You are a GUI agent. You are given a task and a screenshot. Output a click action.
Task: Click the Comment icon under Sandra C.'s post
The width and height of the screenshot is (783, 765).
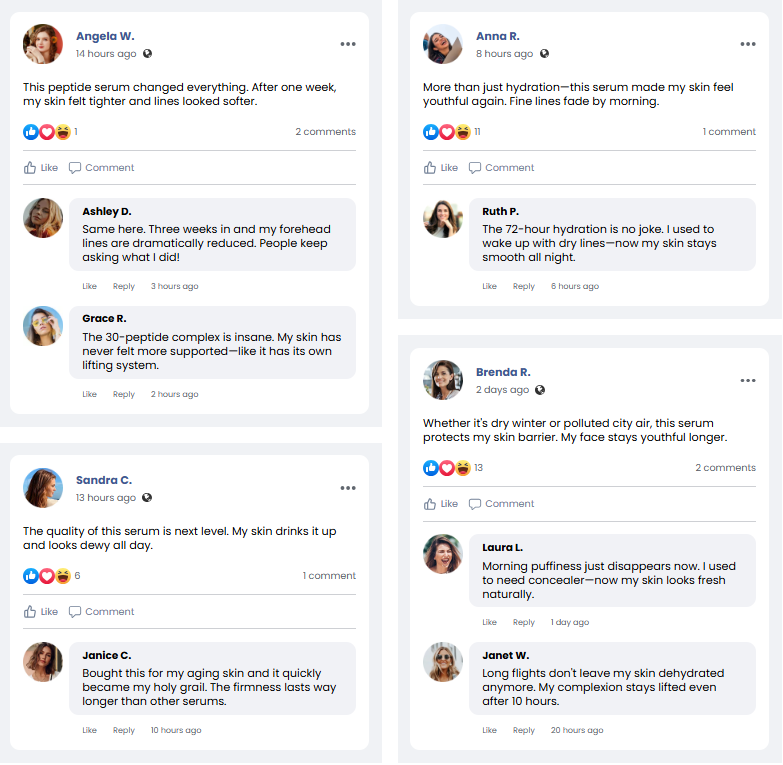coord(75,612)
